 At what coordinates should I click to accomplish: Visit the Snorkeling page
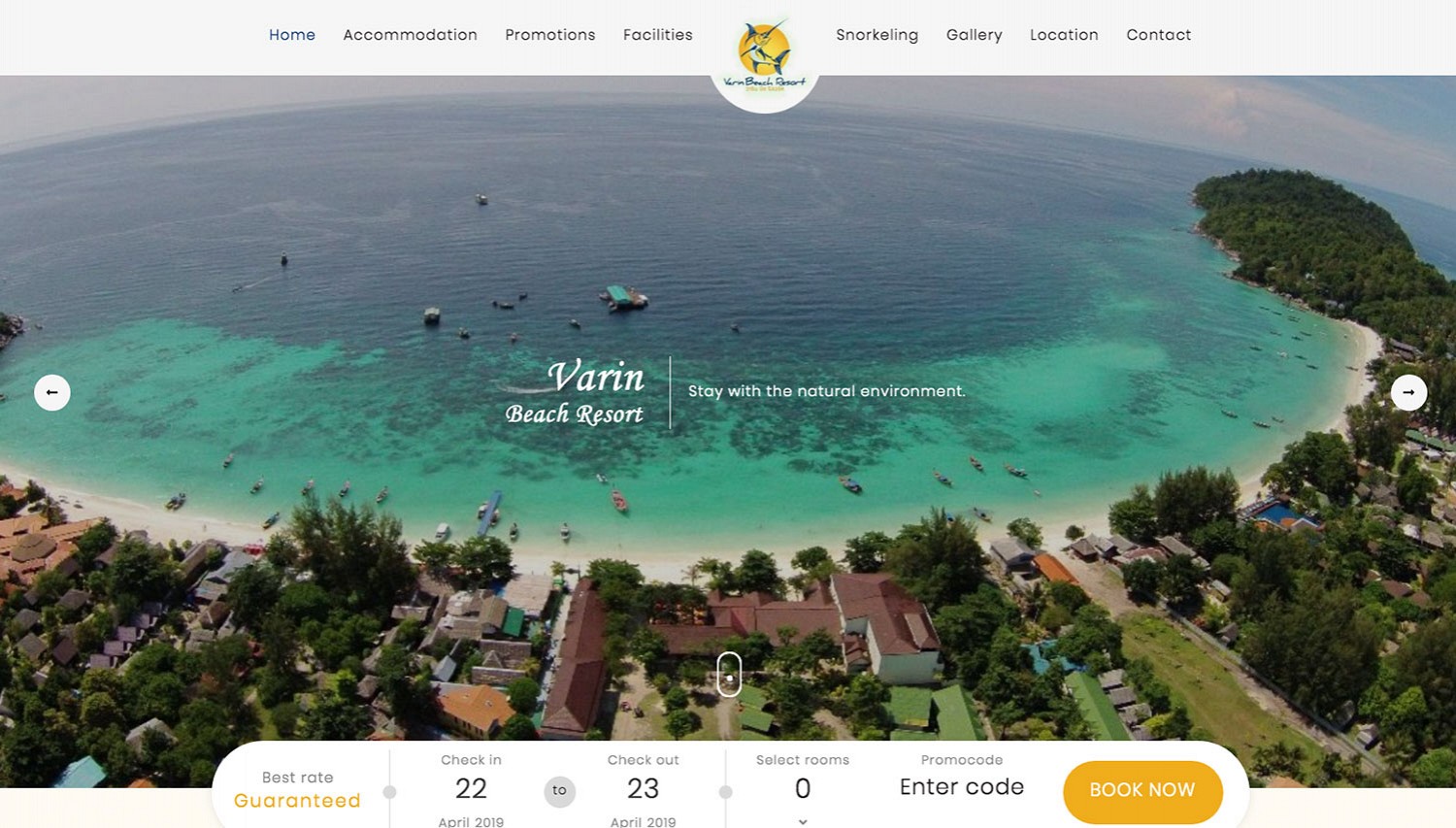[x=877, y=35]
